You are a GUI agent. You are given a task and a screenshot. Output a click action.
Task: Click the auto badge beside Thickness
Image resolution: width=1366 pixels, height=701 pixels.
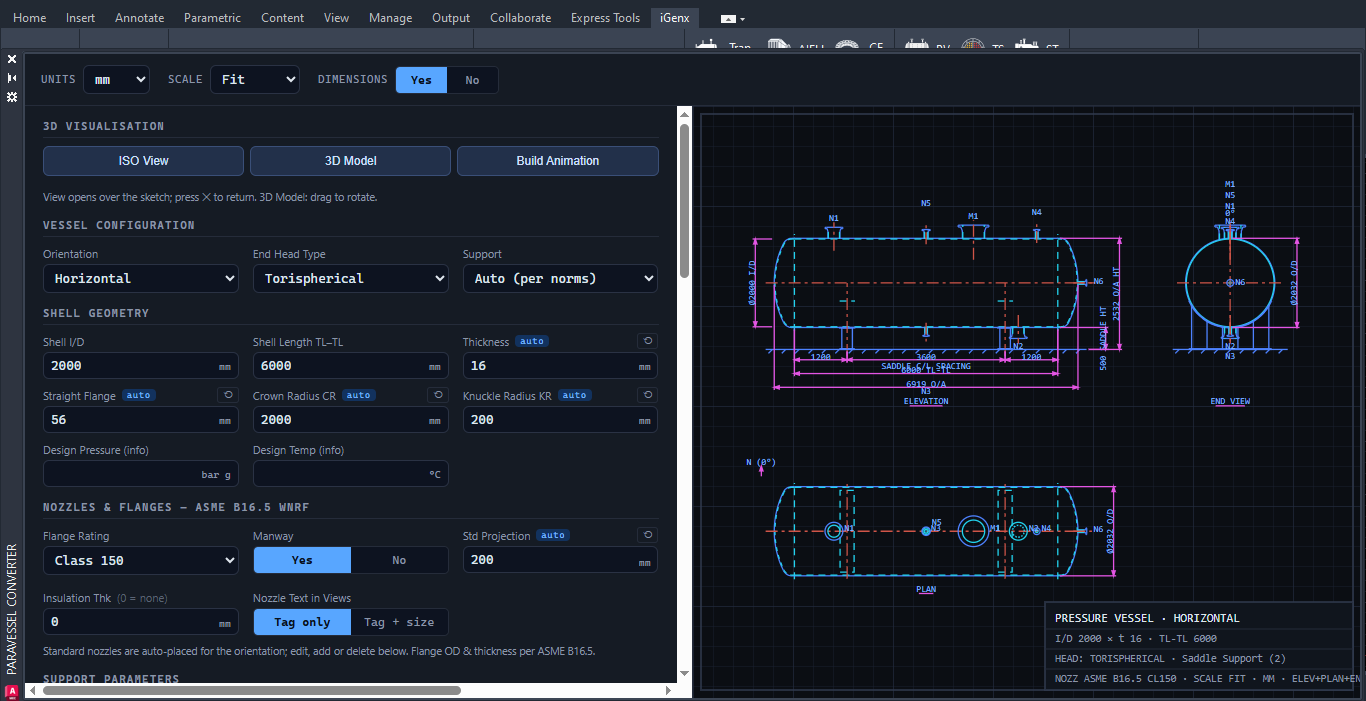click(x=532, y=342)
